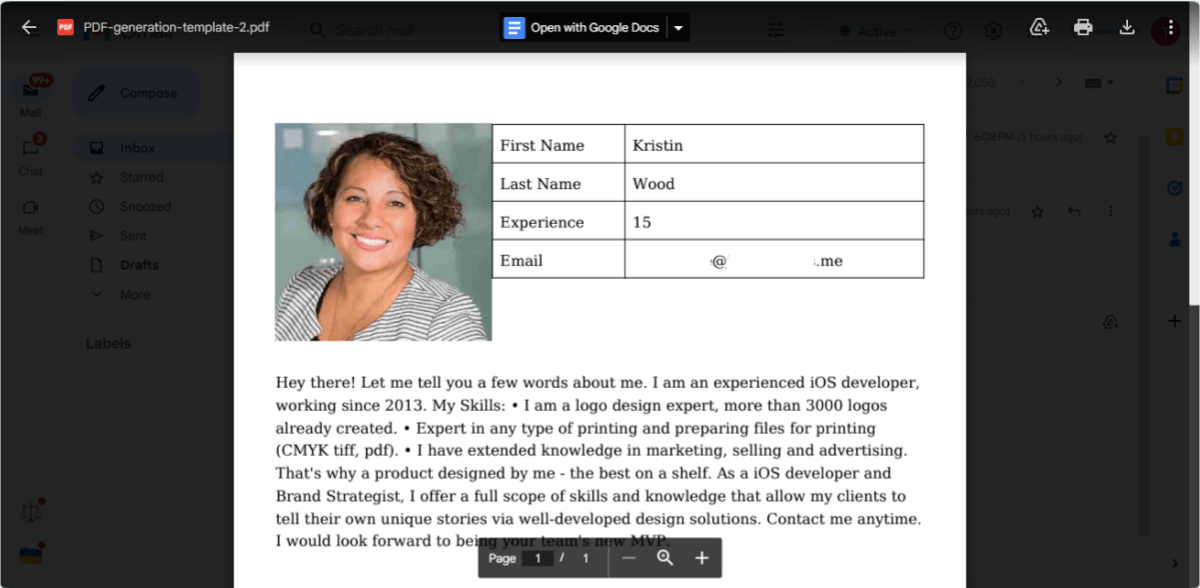Open Gmail settings

pos(992,29)
